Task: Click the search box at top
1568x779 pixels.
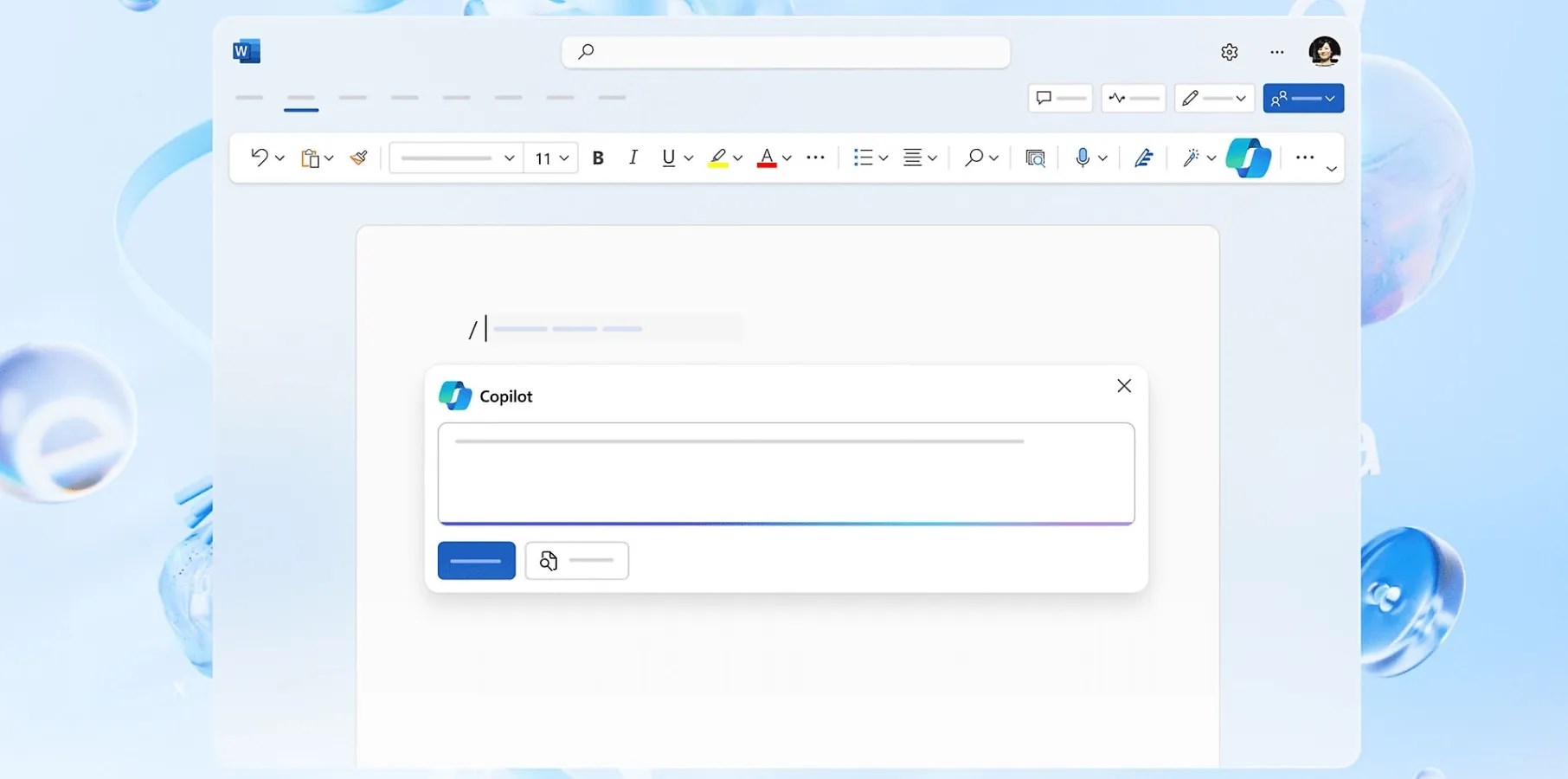Action: tap(786, 52)
